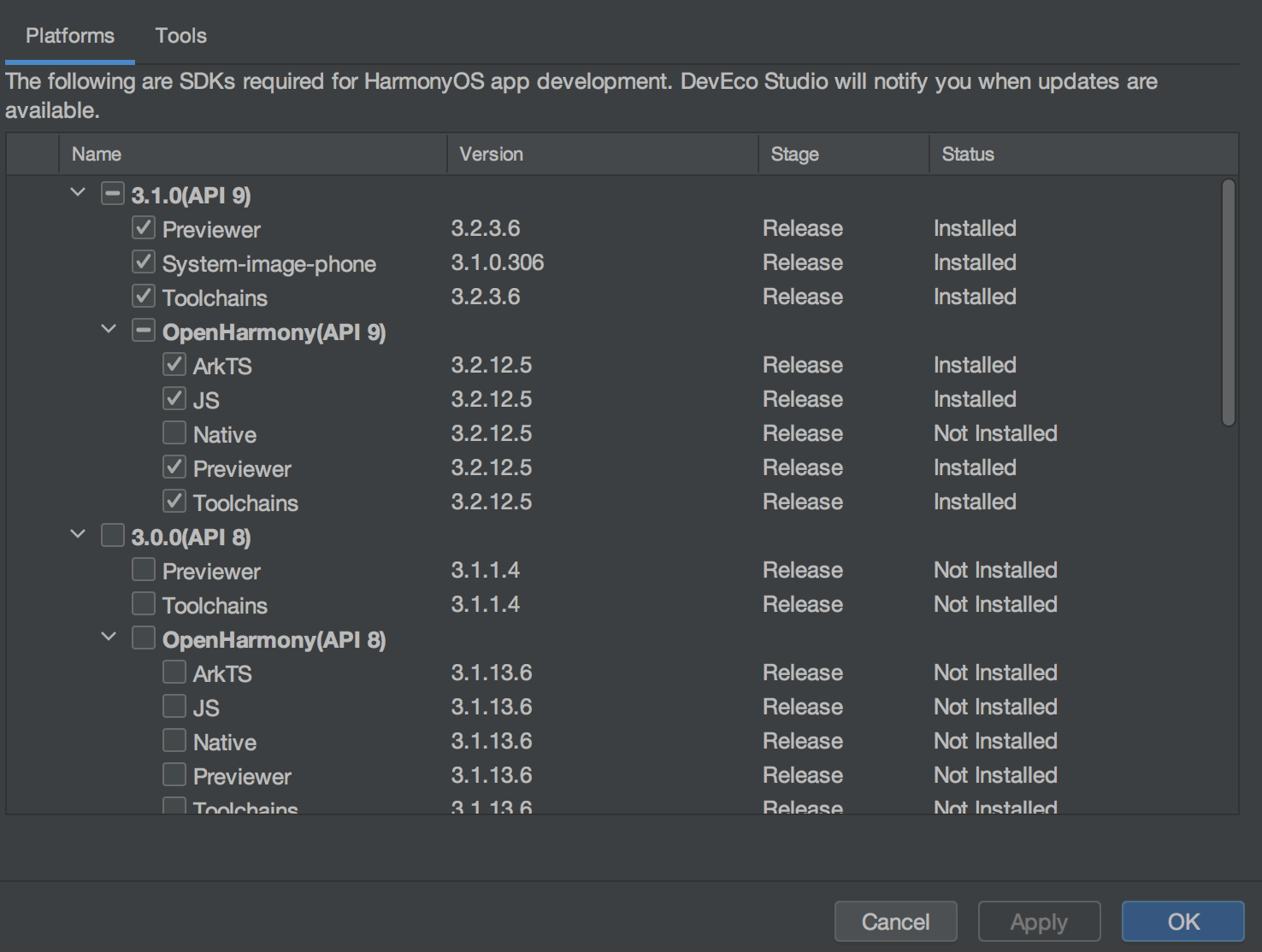Image resolution: width=1262 pixels, height=952 pixels.
Task: Select the 3.1.0(API 9) tree label
Action: 191,195
